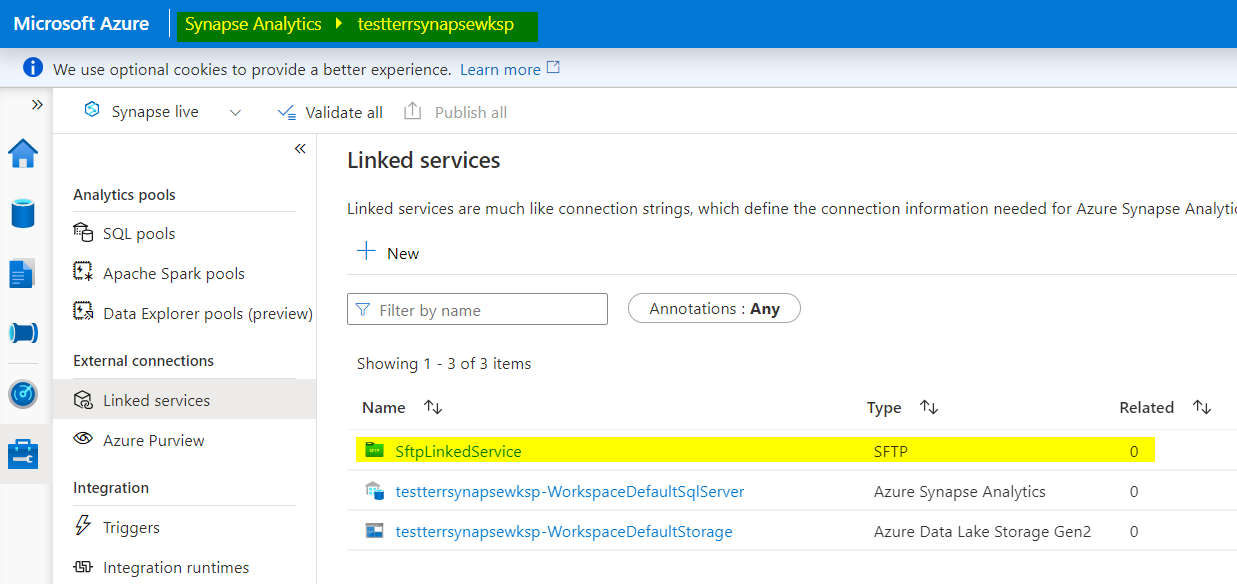Open the Develop hub icon
The image size is (1237, 584).
coord(23,273)
